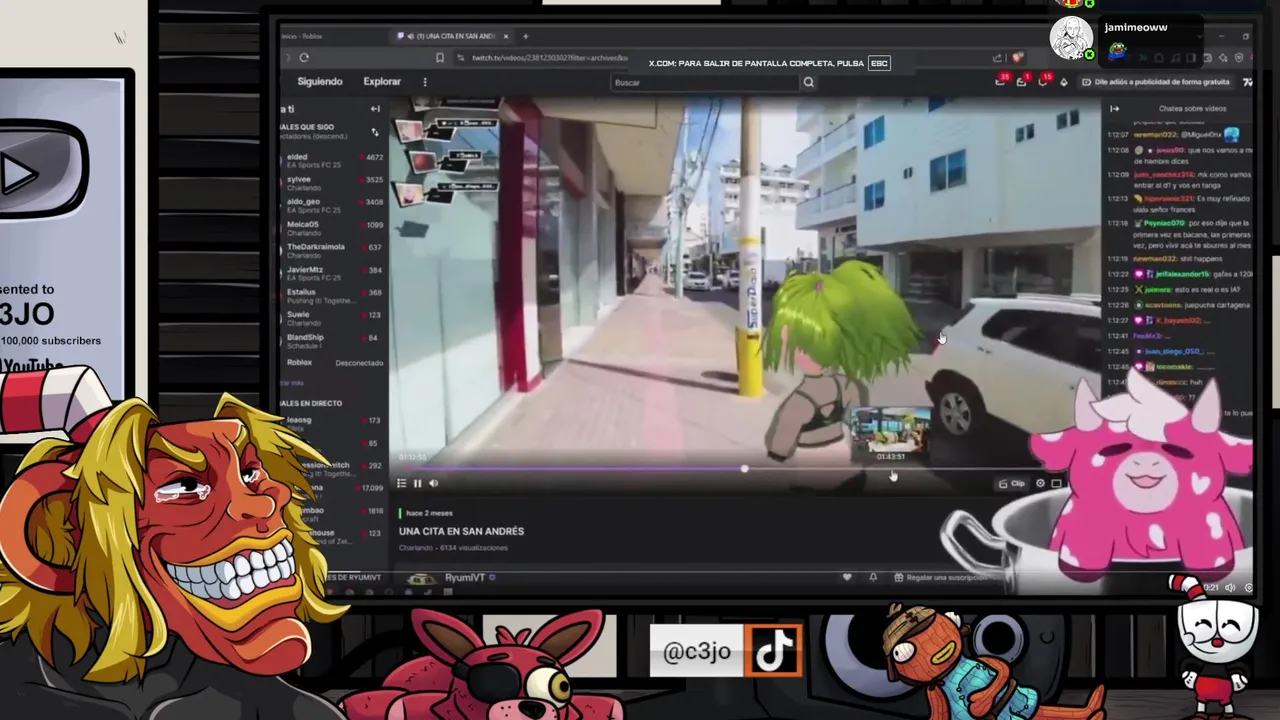The image size is (1280, 720).
Task: Collapse the chat panel arrow
Action: pyautogui.click(x=1114, y=108)
